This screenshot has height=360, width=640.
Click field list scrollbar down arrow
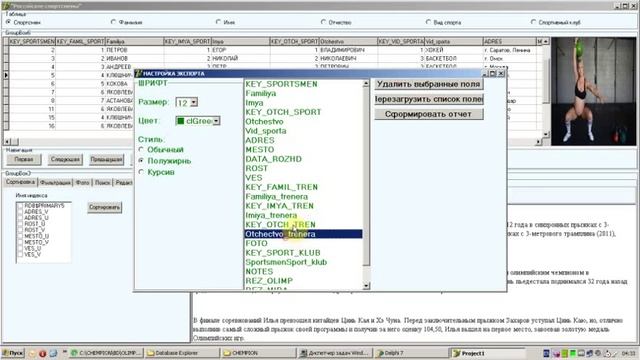[x=366, y=286]
